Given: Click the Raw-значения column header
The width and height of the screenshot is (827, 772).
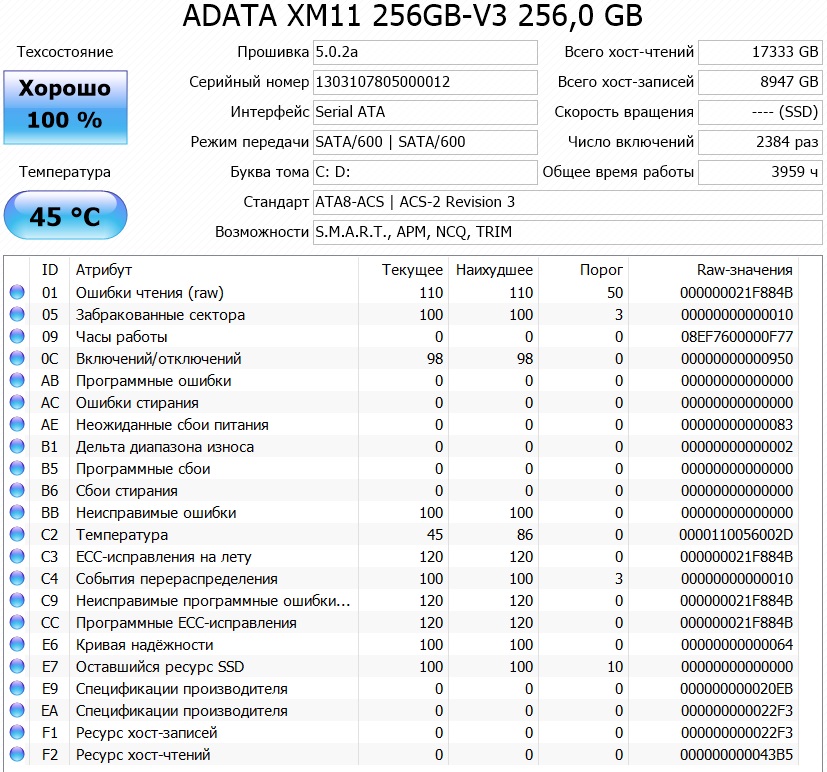Looking at the screenshot, I should point(744,270).
